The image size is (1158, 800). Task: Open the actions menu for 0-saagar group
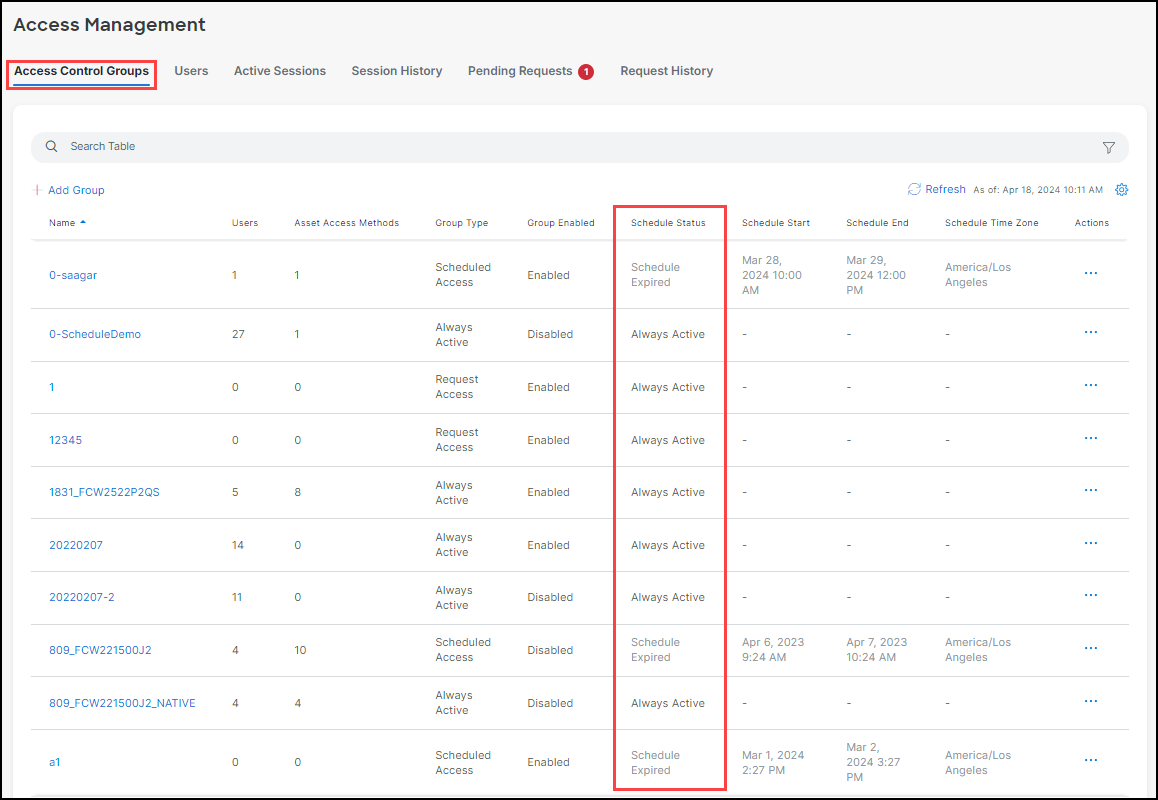point(1090,271)
